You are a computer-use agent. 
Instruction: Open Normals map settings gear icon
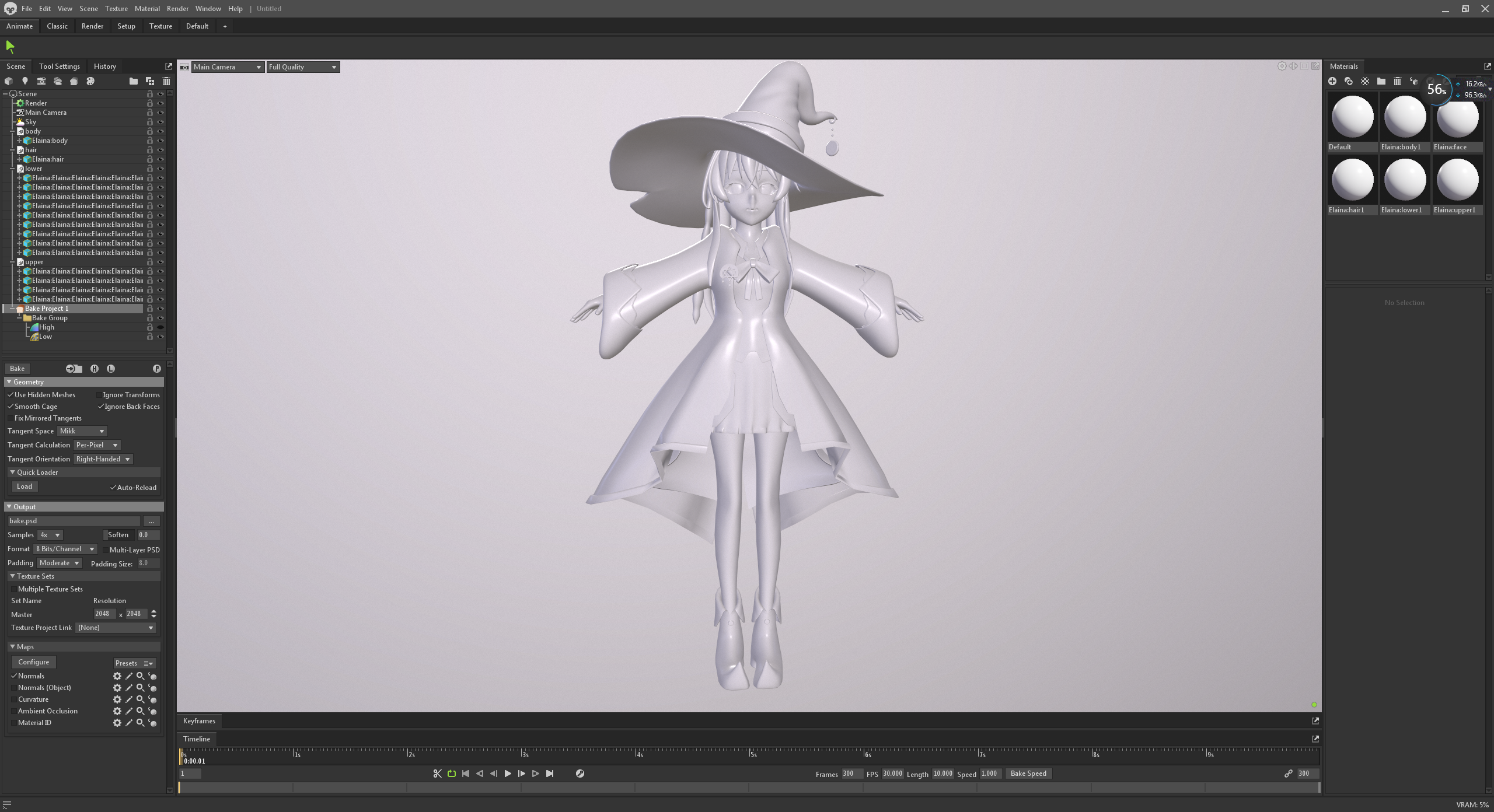click(x=117, y=676)
